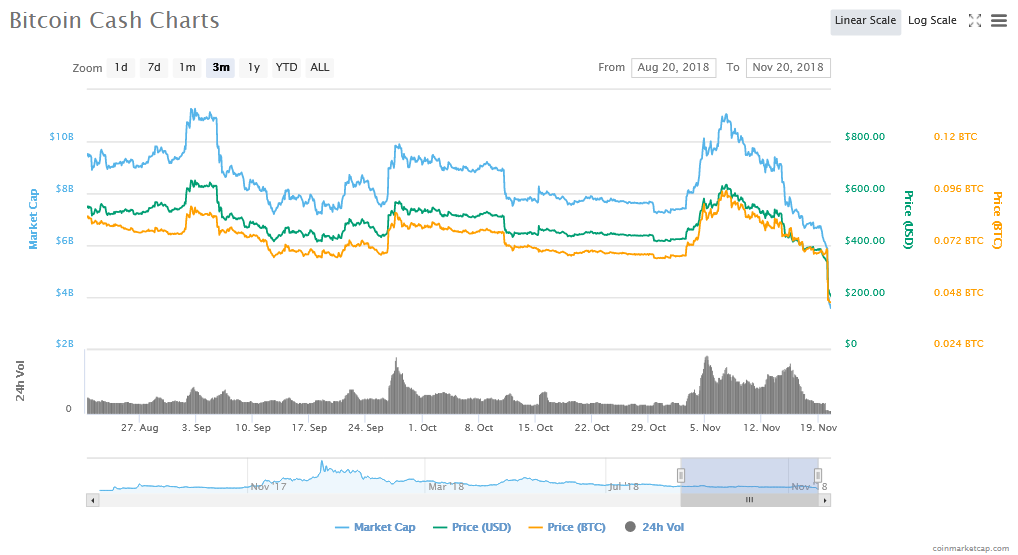Screen dimensions: 1018x555
Task: Set zoom to 1y
Action: 254,68
